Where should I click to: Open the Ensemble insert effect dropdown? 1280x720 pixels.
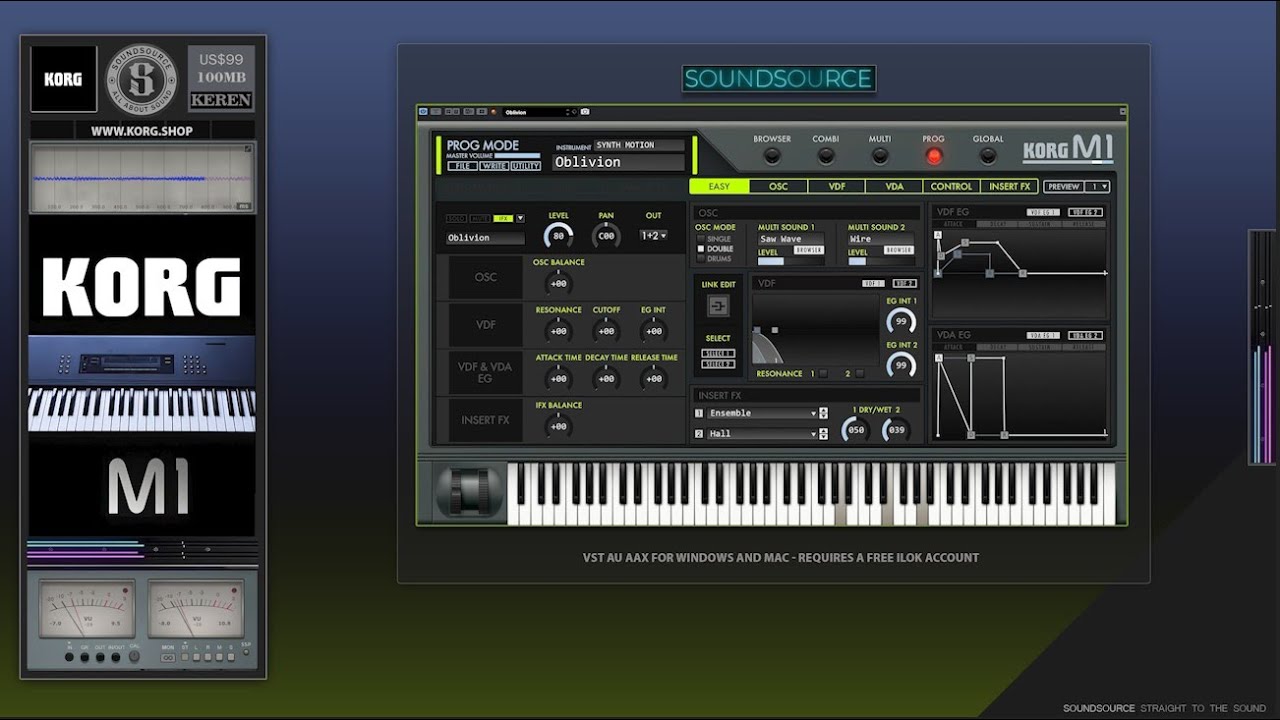(763, 413)
